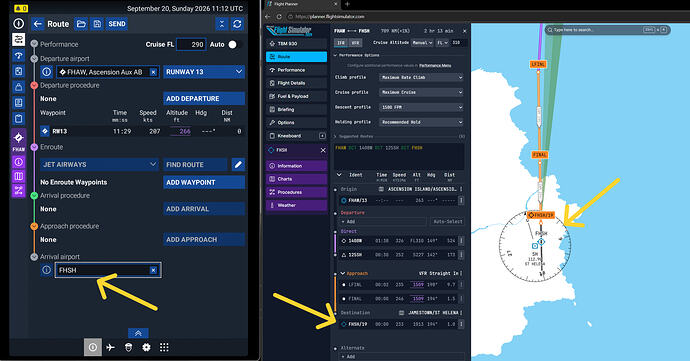Click the Cruise FL 290 input field
The height and width of the screenshot is (361, 690).
[191, 44]
